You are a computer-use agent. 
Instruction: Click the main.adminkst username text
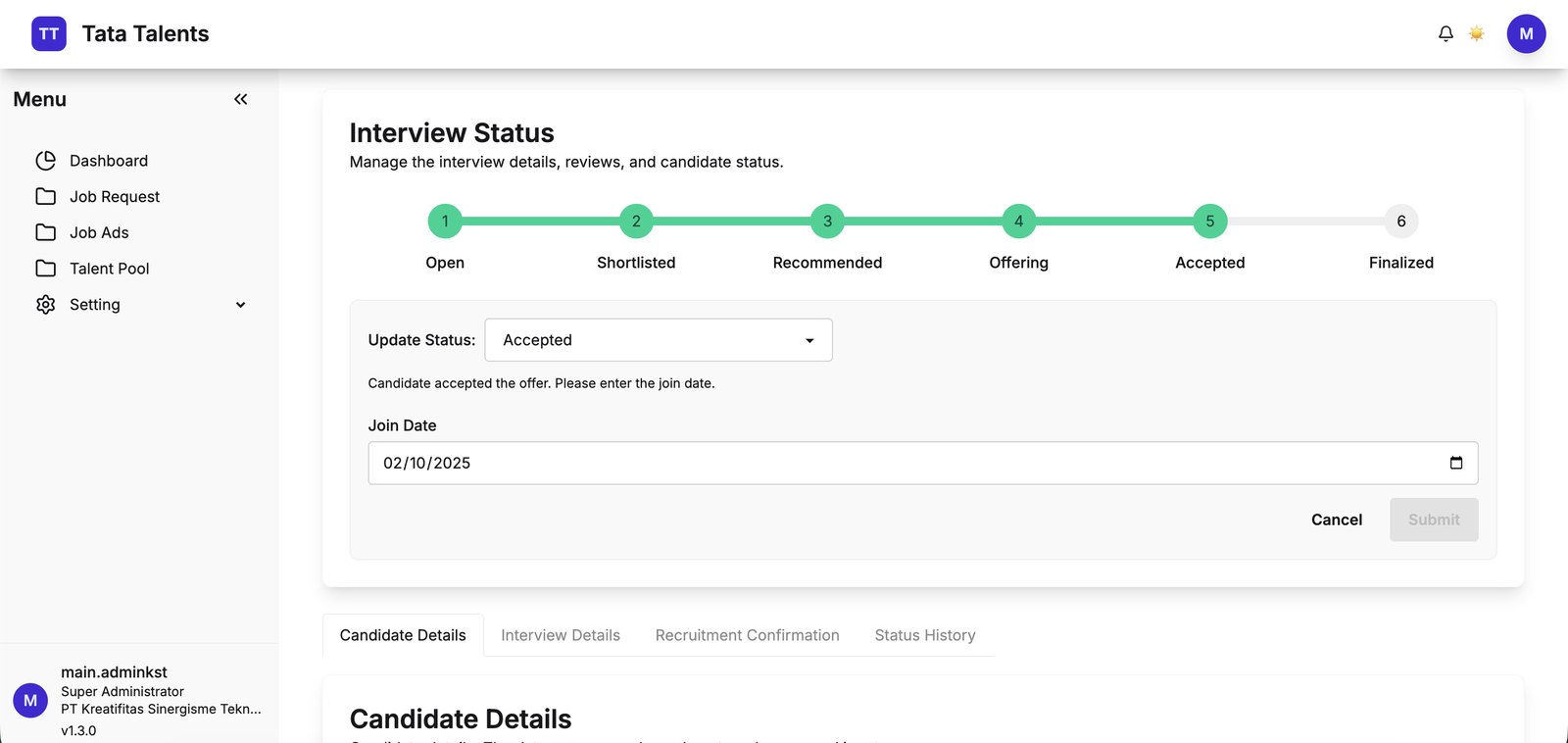(114, 672)
